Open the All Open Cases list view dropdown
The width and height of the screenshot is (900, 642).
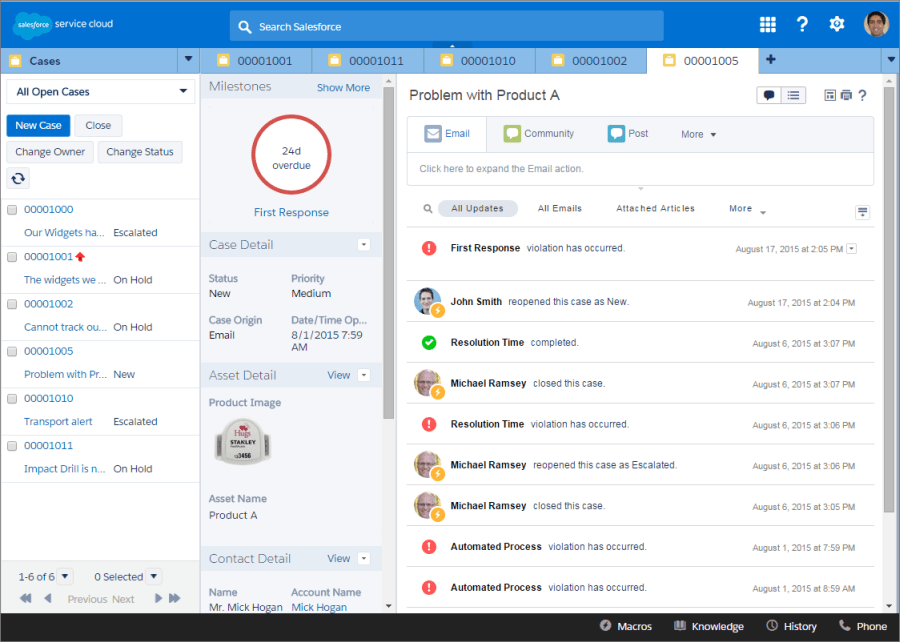pos(100,92)
